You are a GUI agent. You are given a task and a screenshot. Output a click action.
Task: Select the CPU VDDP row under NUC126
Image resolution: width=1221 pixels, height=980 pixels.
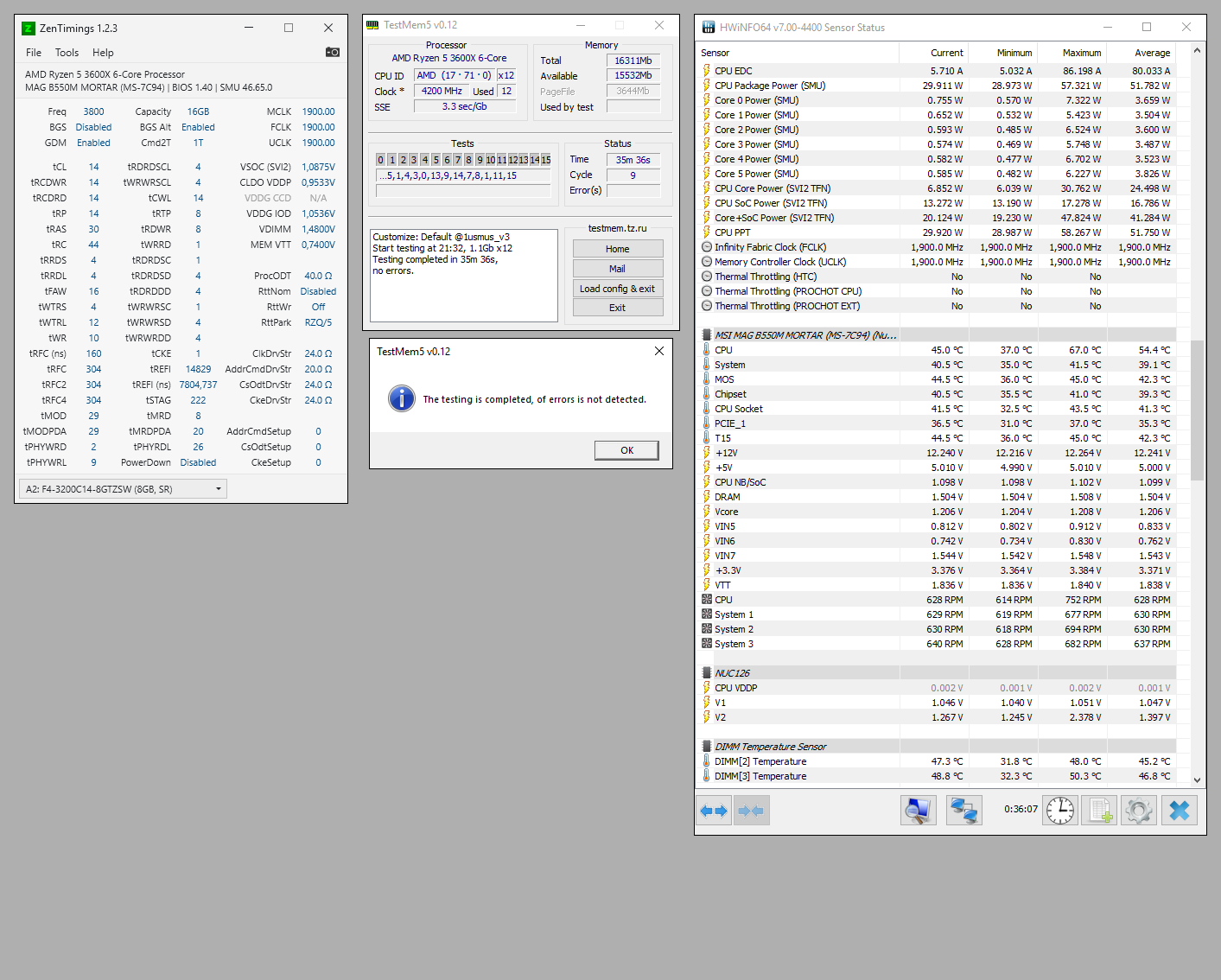[x=937, y=688]
